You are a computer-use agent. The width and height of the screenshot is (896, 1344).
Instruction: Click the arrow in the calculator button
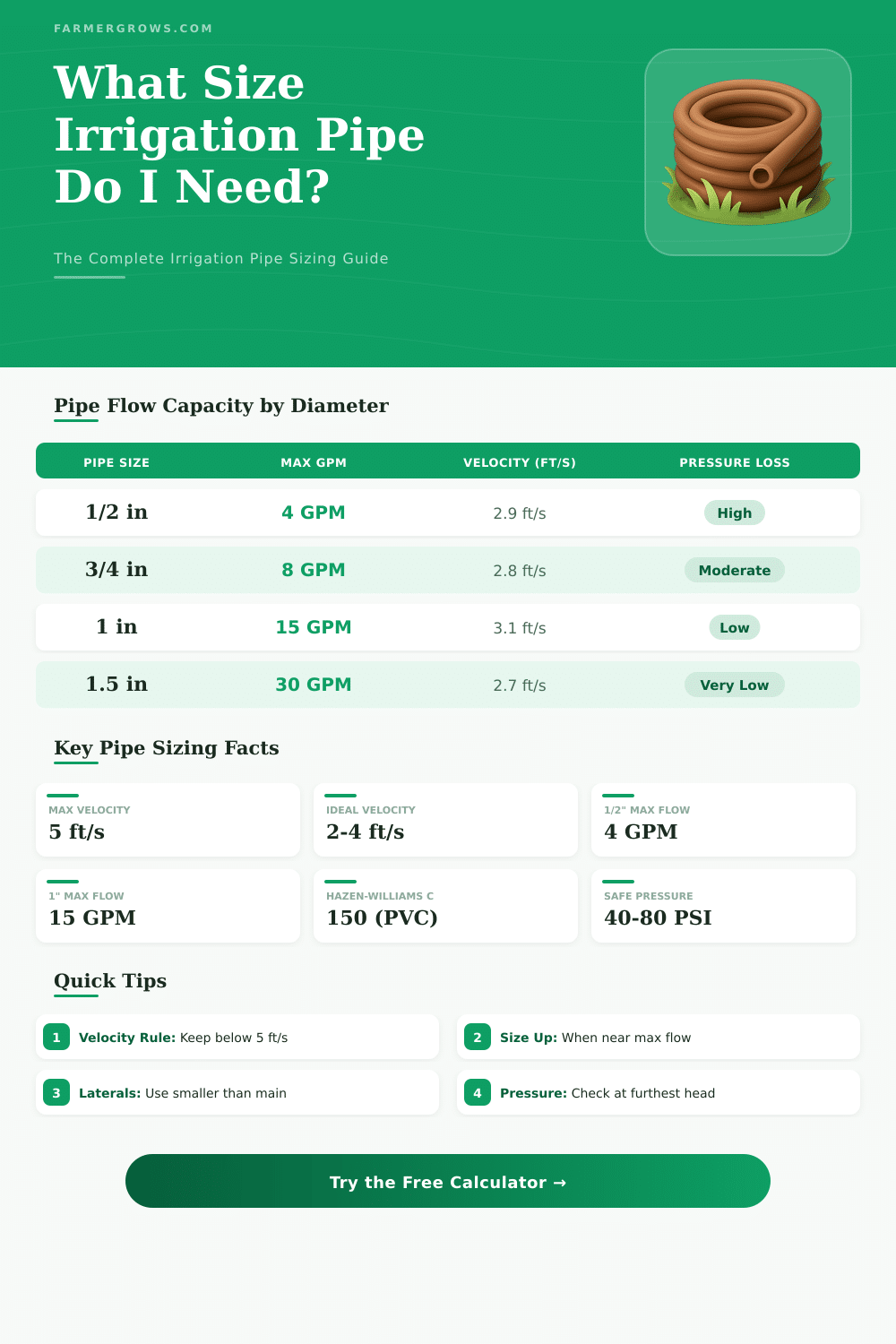click(x=562, y=1182)
